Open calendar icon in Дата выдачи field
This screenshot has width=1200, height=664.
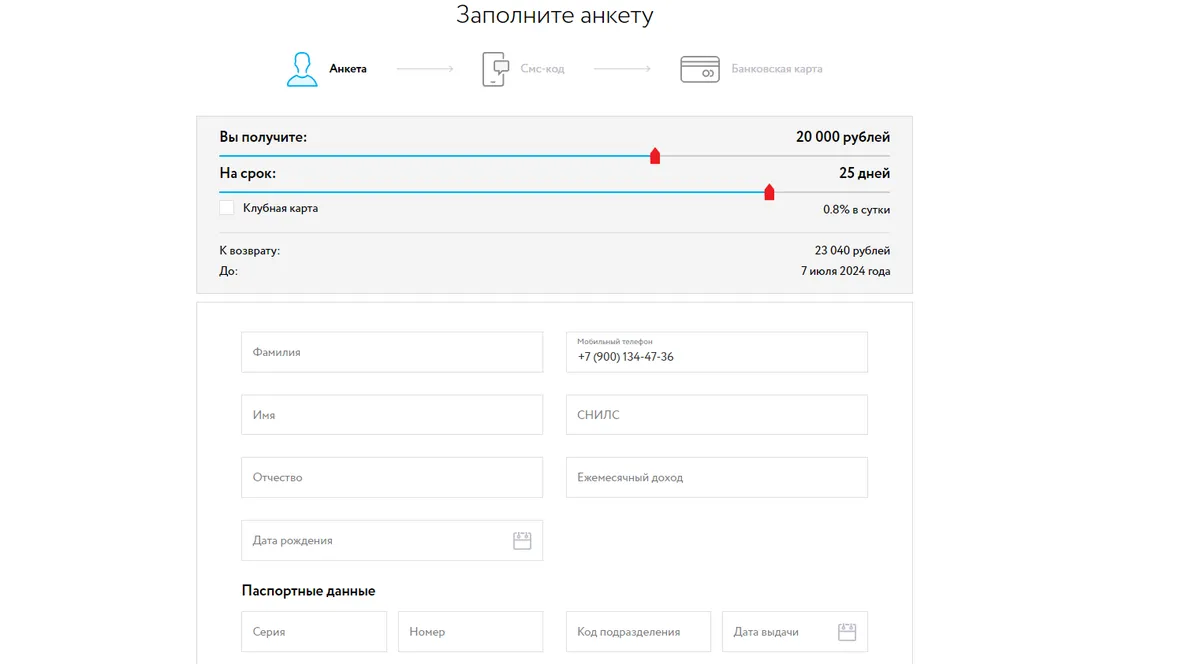click(x=847, y=632)
